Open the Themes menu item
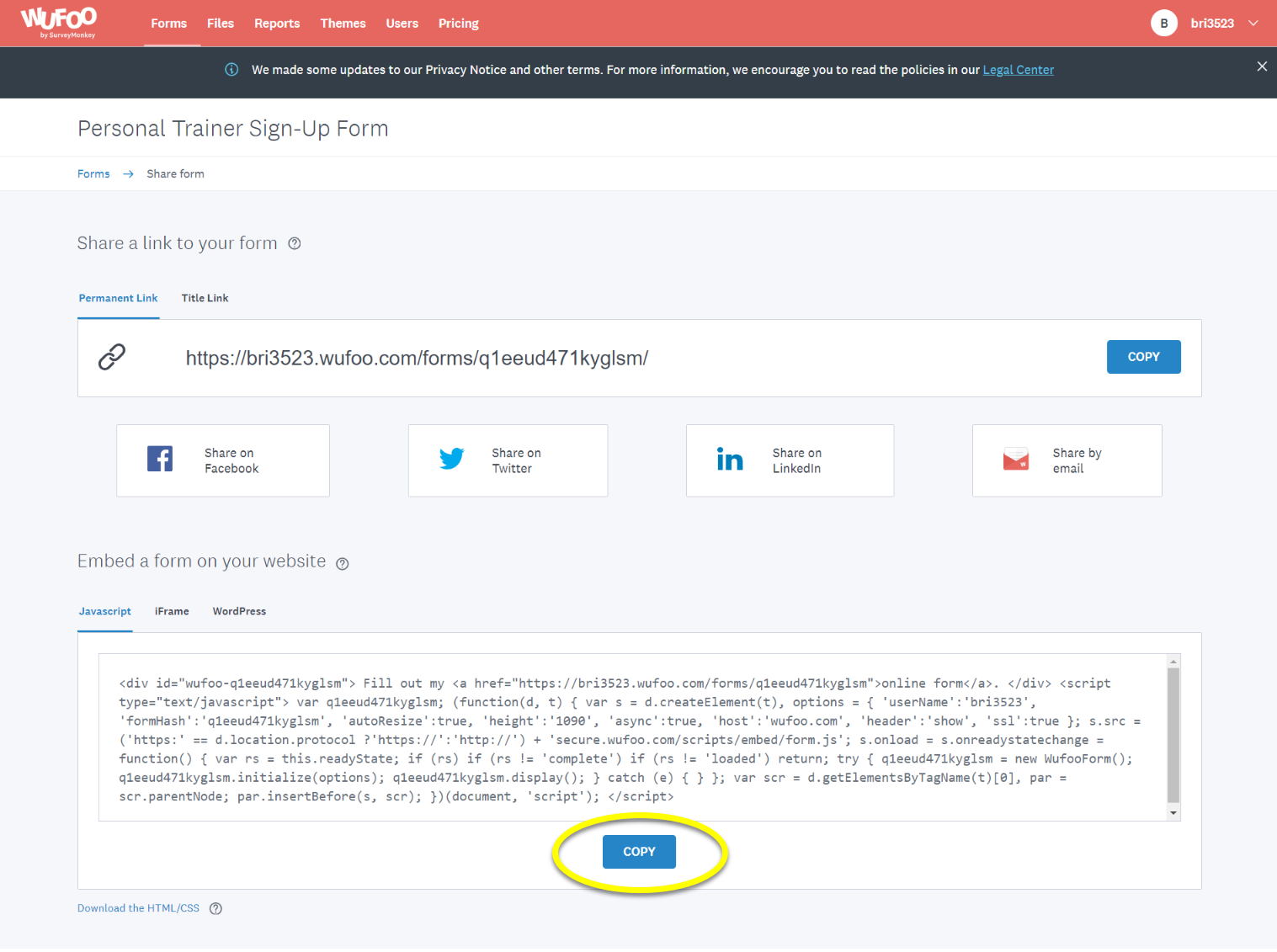 pos(343,24)
